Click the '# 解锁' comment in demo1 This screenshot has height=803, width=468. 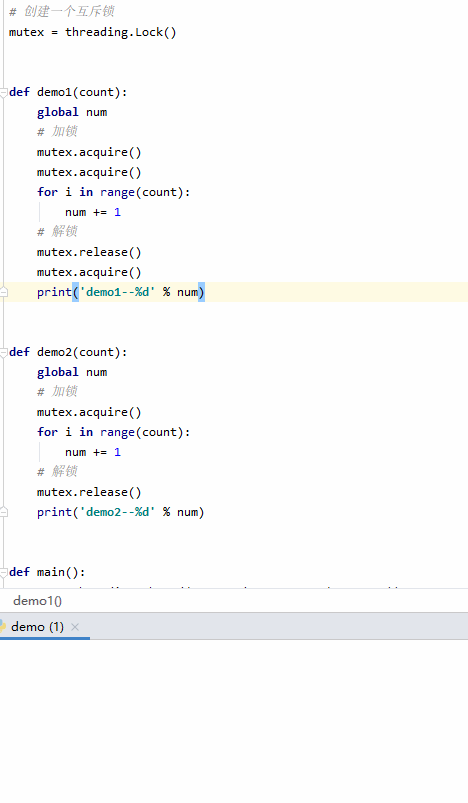57,231
